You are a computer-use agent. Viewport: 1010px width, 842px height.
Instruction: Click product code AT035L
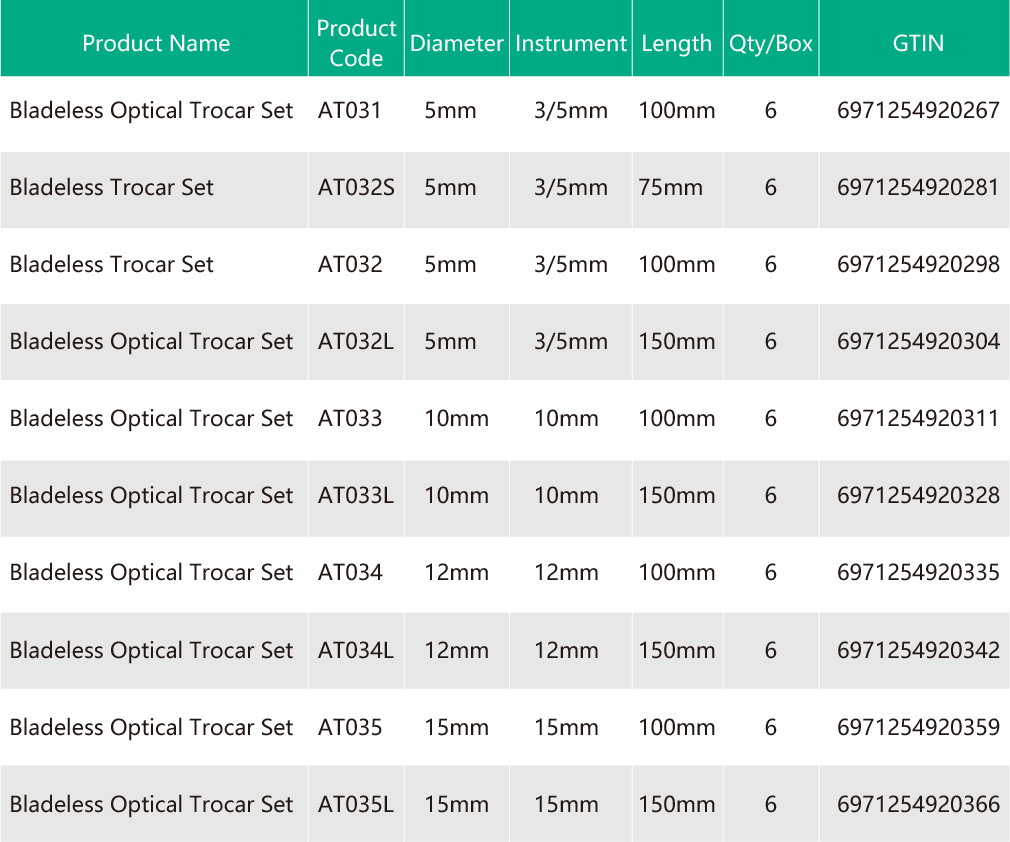point(356,804)
